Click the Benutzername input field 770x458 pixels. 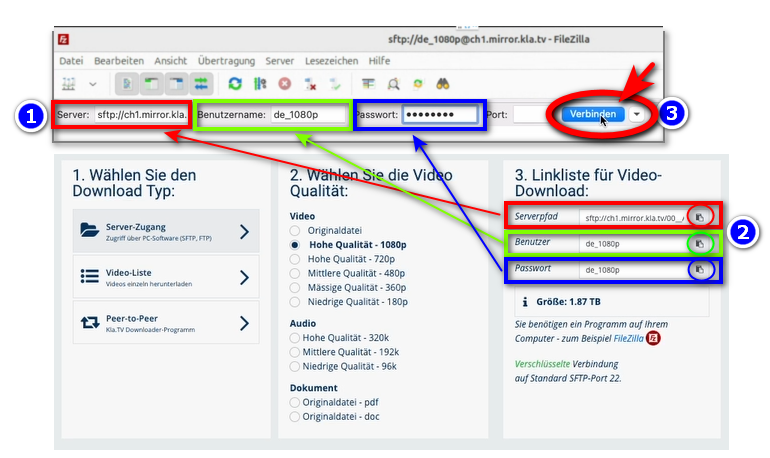pos(308,115)
